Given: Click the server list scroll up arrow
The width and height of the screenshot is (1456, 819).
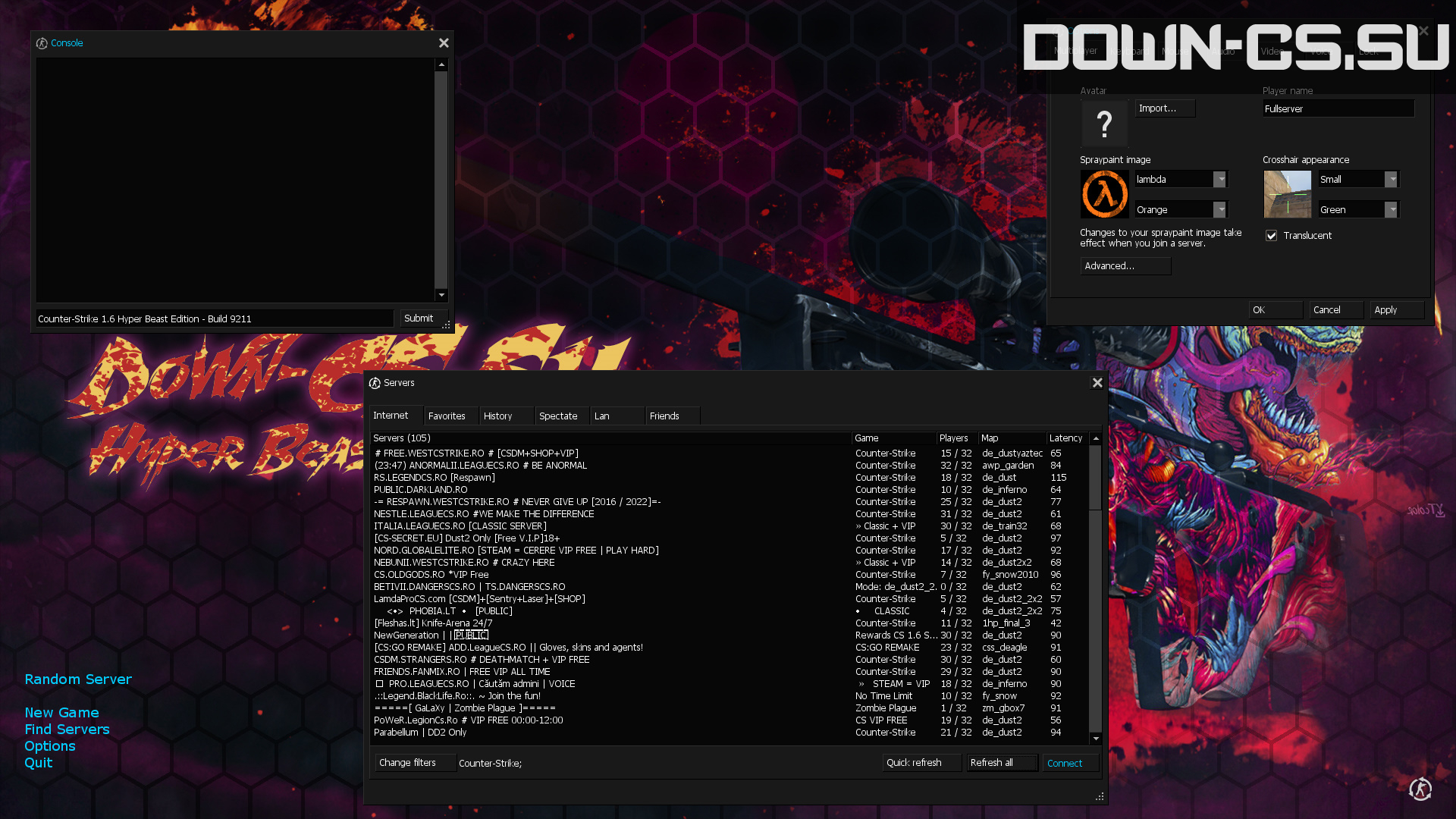Looking at the screenshot, I should [1095, 438].
